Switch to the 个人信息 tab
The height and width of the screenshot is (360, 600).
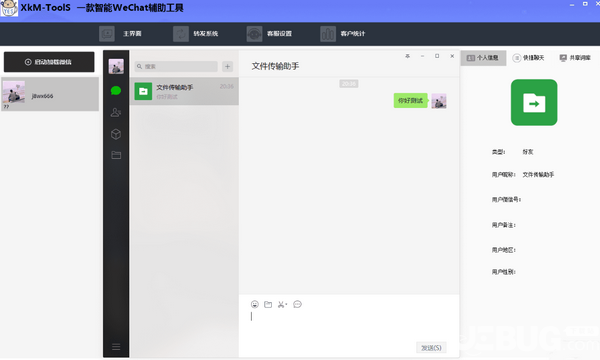pyautogui.click(x=483, y=58)
